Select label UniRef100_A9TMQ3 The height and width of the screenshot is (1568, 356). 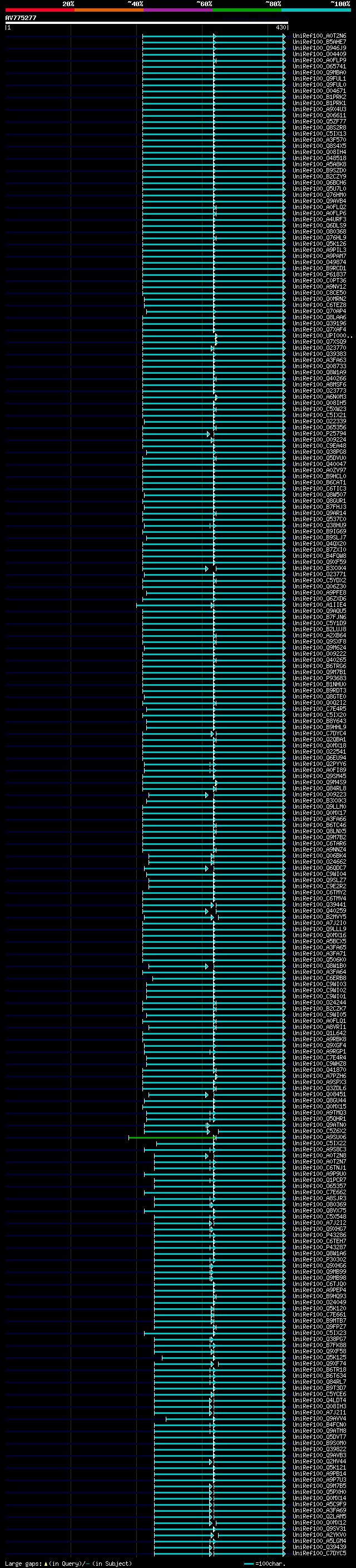tap(319, 1112)
